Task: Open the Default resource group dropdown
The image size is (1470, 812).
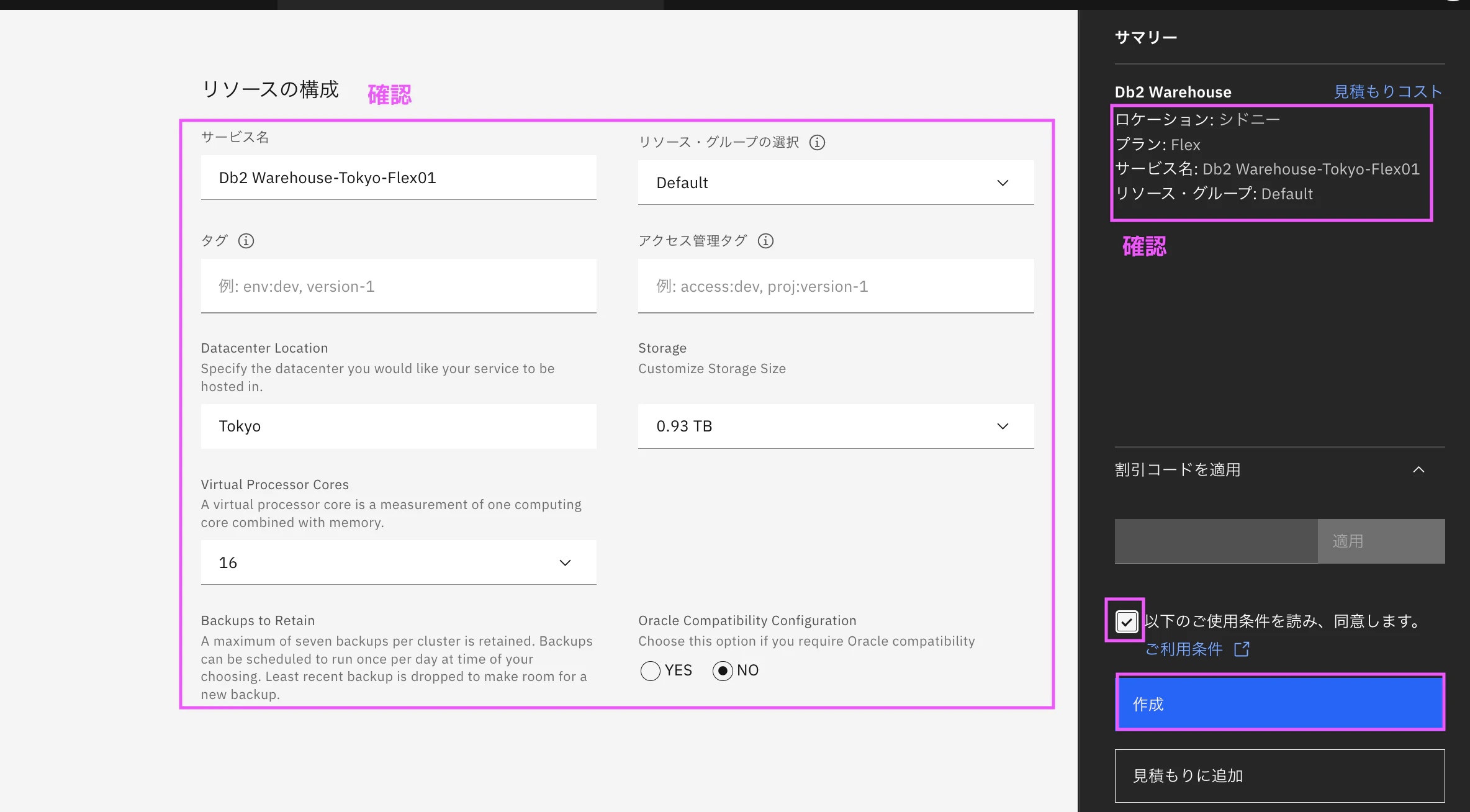Action: click(836, 183)
